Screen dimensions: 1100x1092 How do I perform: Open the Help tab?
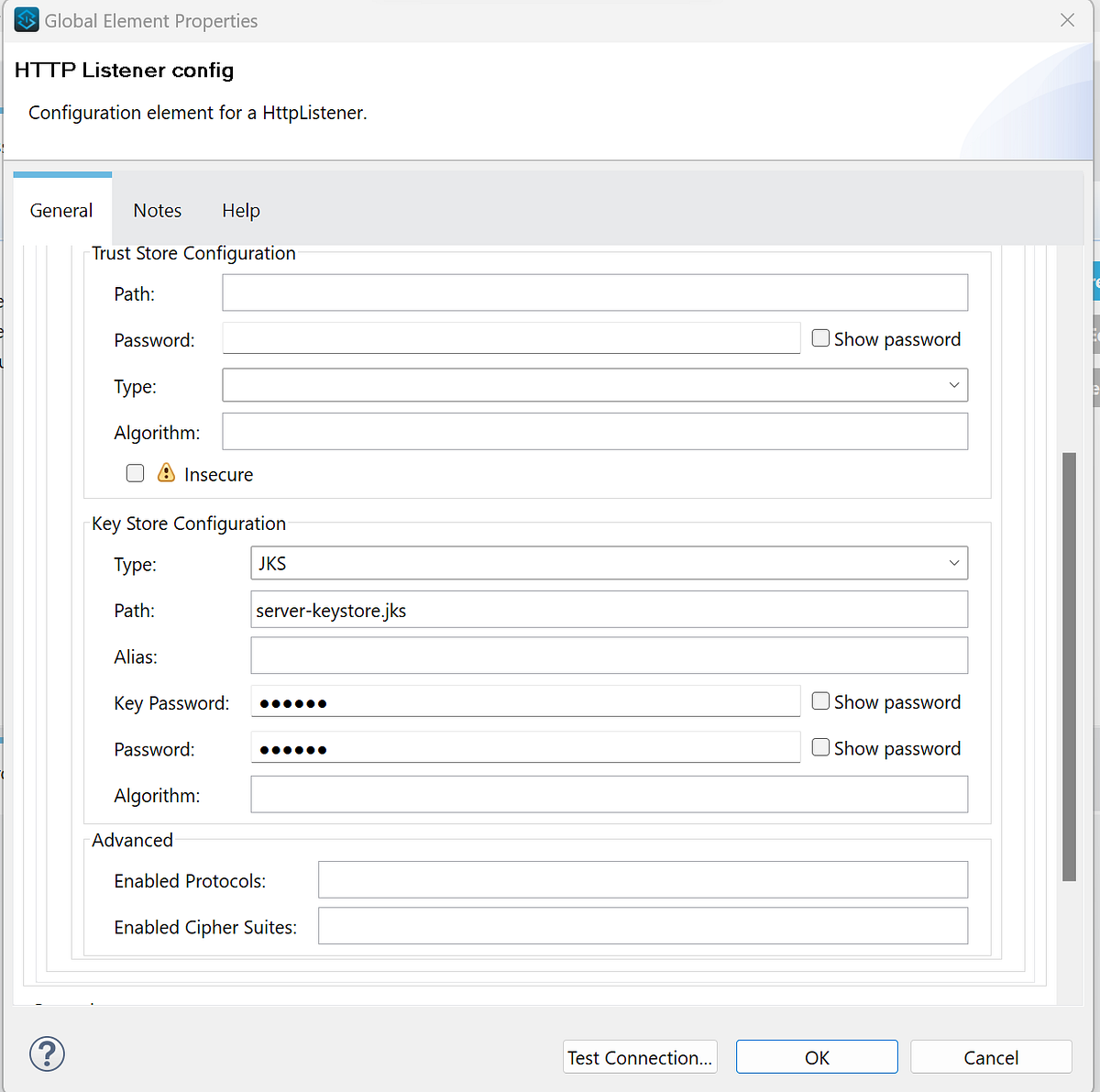click(x=240, y=210)
